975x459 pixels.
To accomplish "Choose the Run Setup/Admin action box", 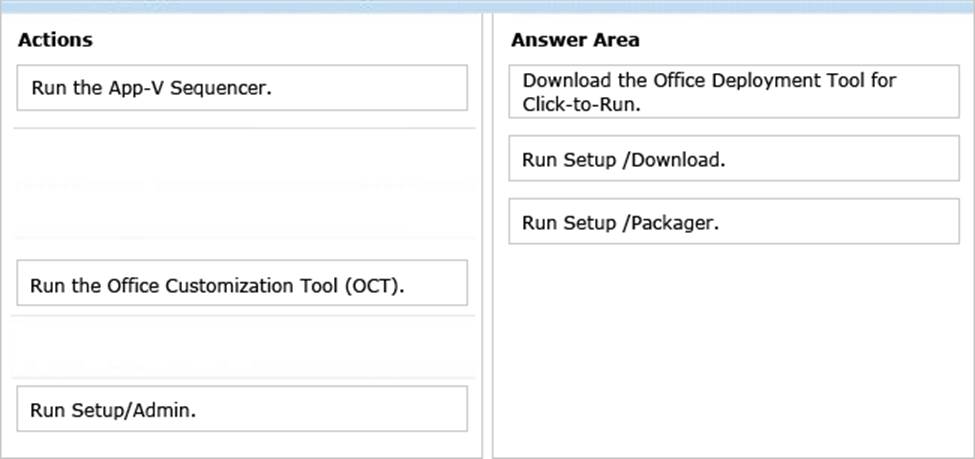I will 242,409.
